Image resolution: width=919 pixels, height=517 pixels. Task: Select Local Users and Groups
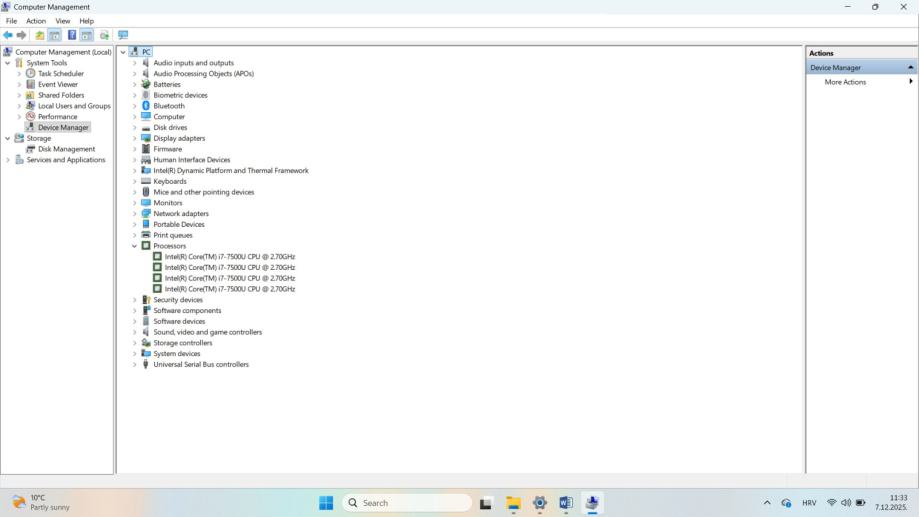point(74,106)
